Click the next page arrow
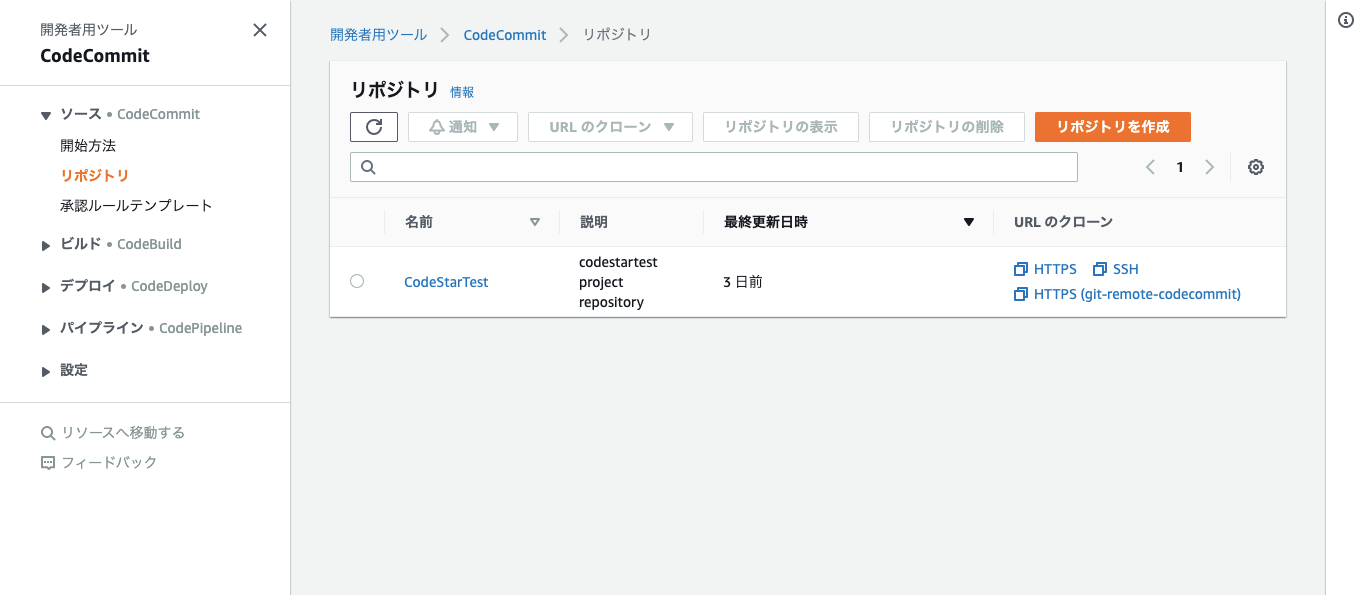Viewport: 1366px width, 595px height. [1210, 167]
